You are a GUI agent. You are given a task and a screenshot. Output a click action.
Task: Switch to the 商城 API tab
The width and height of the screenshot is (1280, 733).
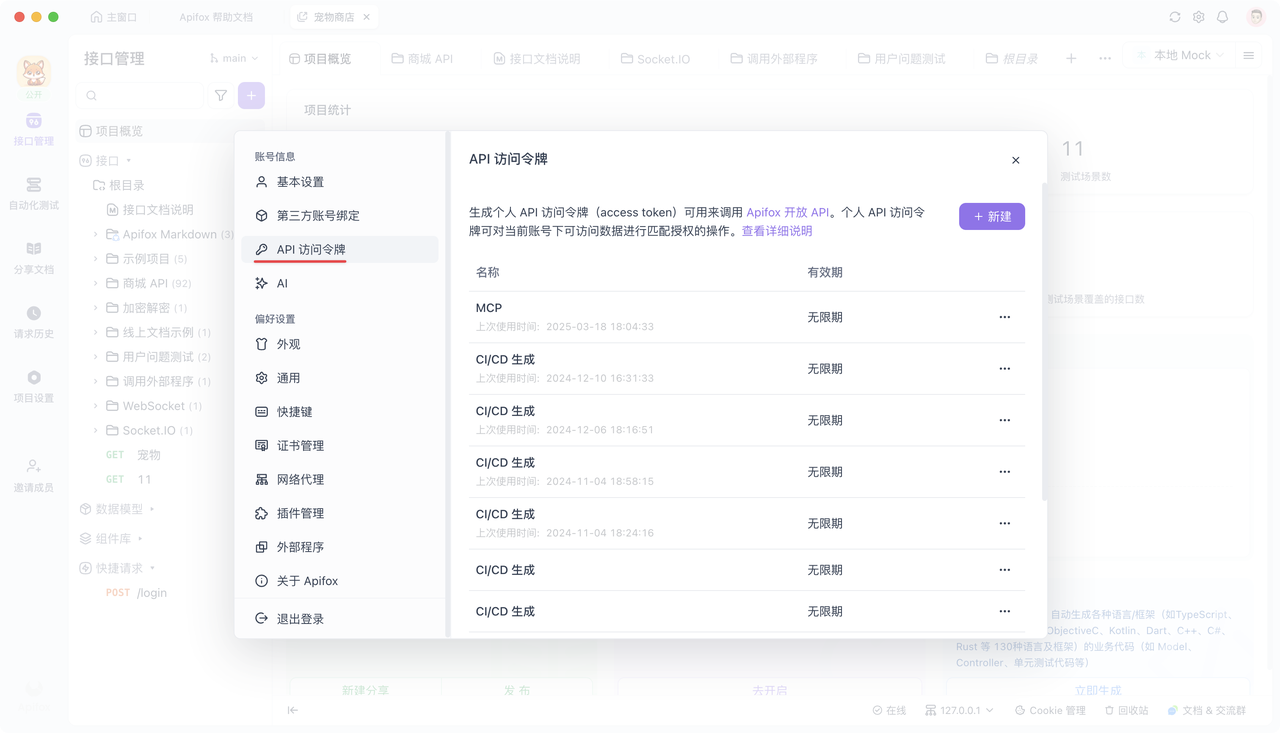coord(422,59)
